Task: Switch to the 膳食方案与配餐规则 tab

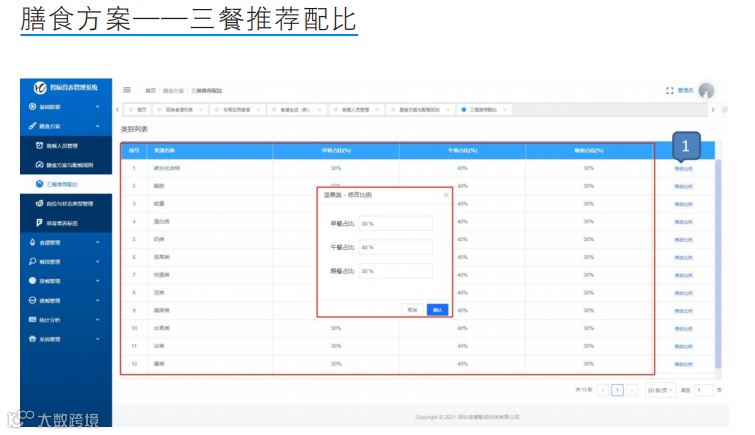Action: coord(419,110)
